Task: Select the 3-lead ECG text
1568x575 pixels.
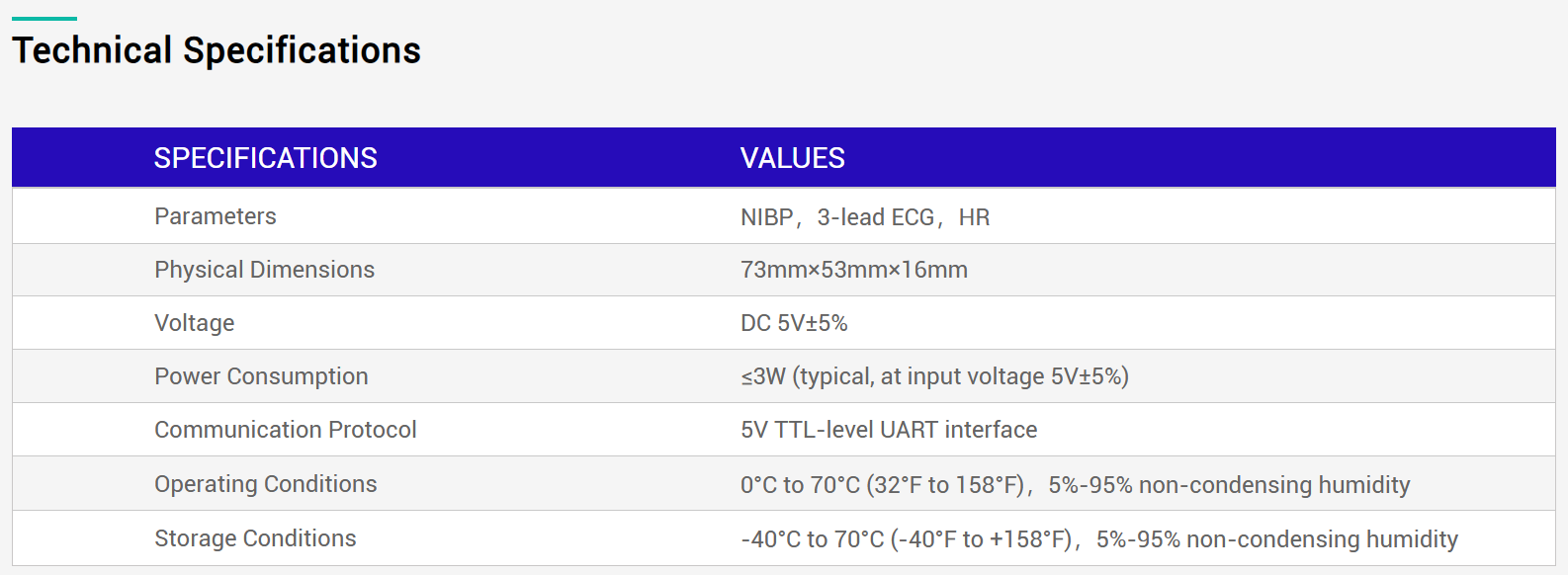Action: [x=875, y=217]
